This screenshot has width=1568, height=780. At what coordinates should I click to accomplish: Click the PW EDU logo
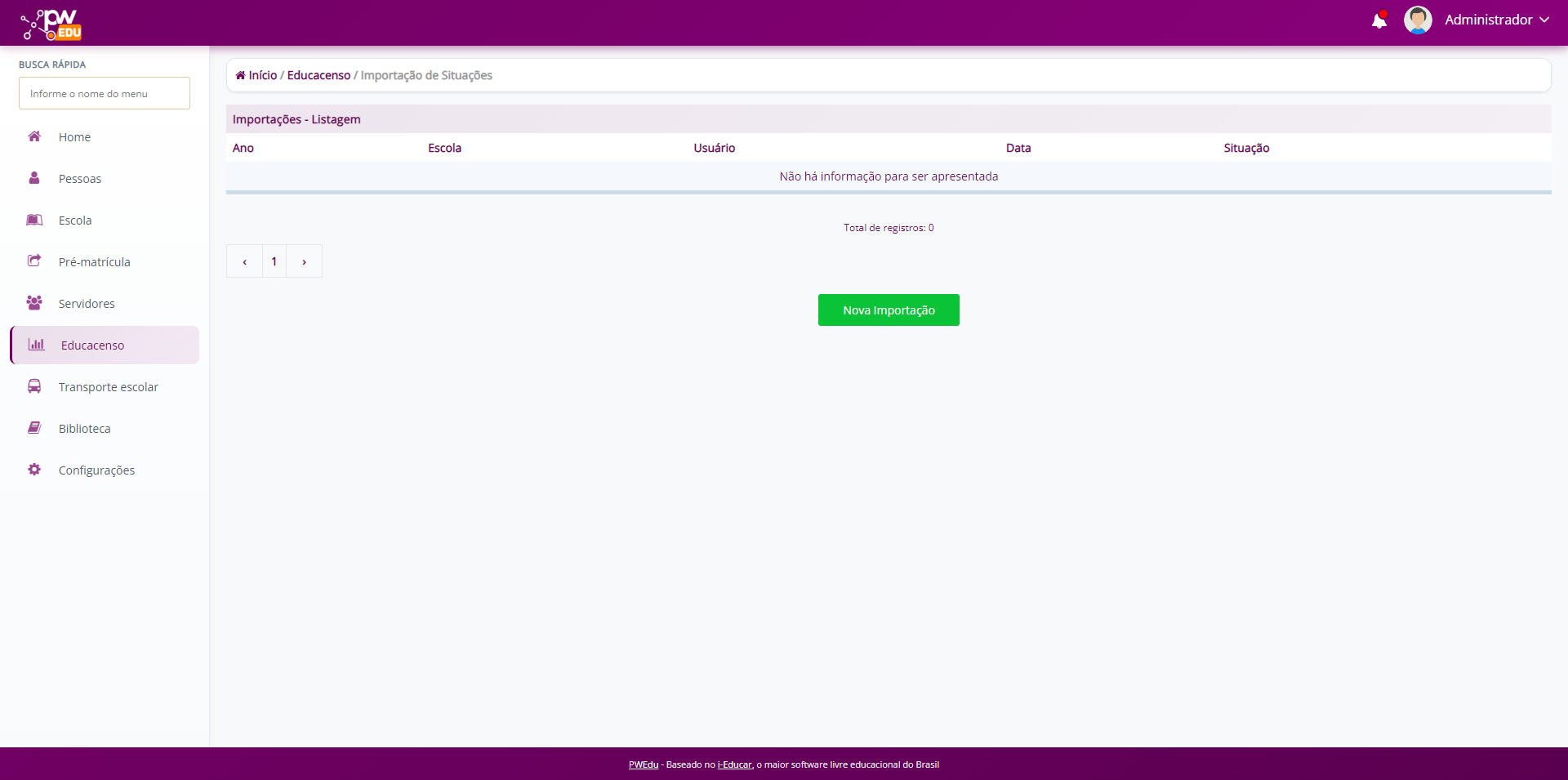point(51,25)
